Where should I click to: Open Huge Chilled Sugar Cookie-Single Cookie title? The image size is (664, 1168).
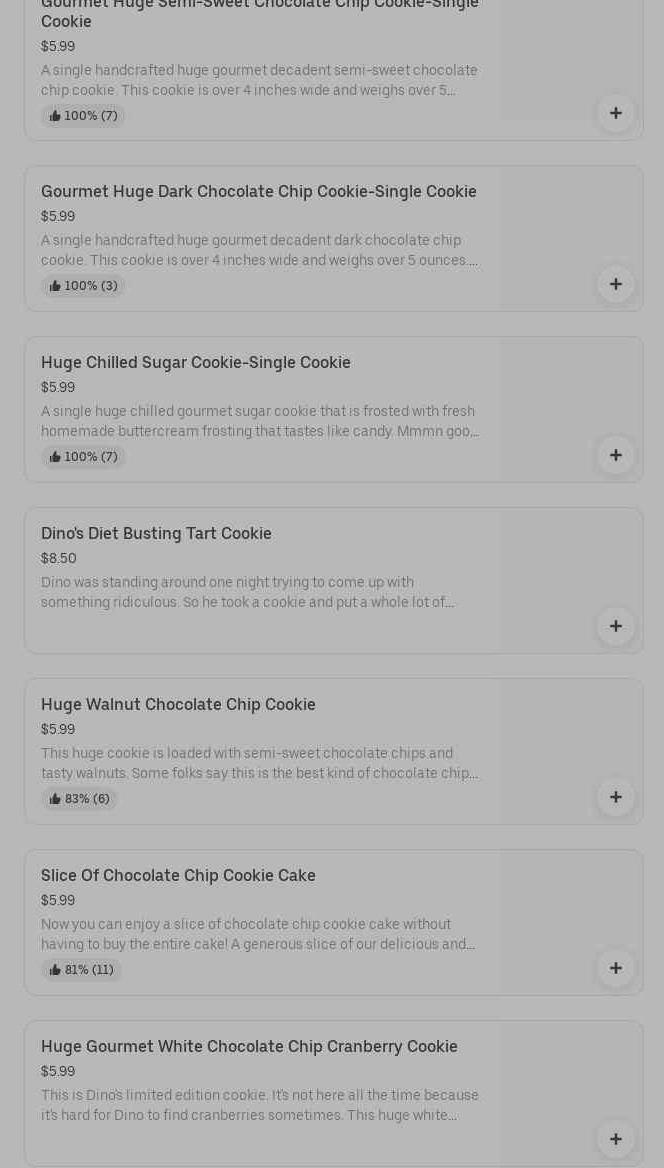[x=195, y=362]
